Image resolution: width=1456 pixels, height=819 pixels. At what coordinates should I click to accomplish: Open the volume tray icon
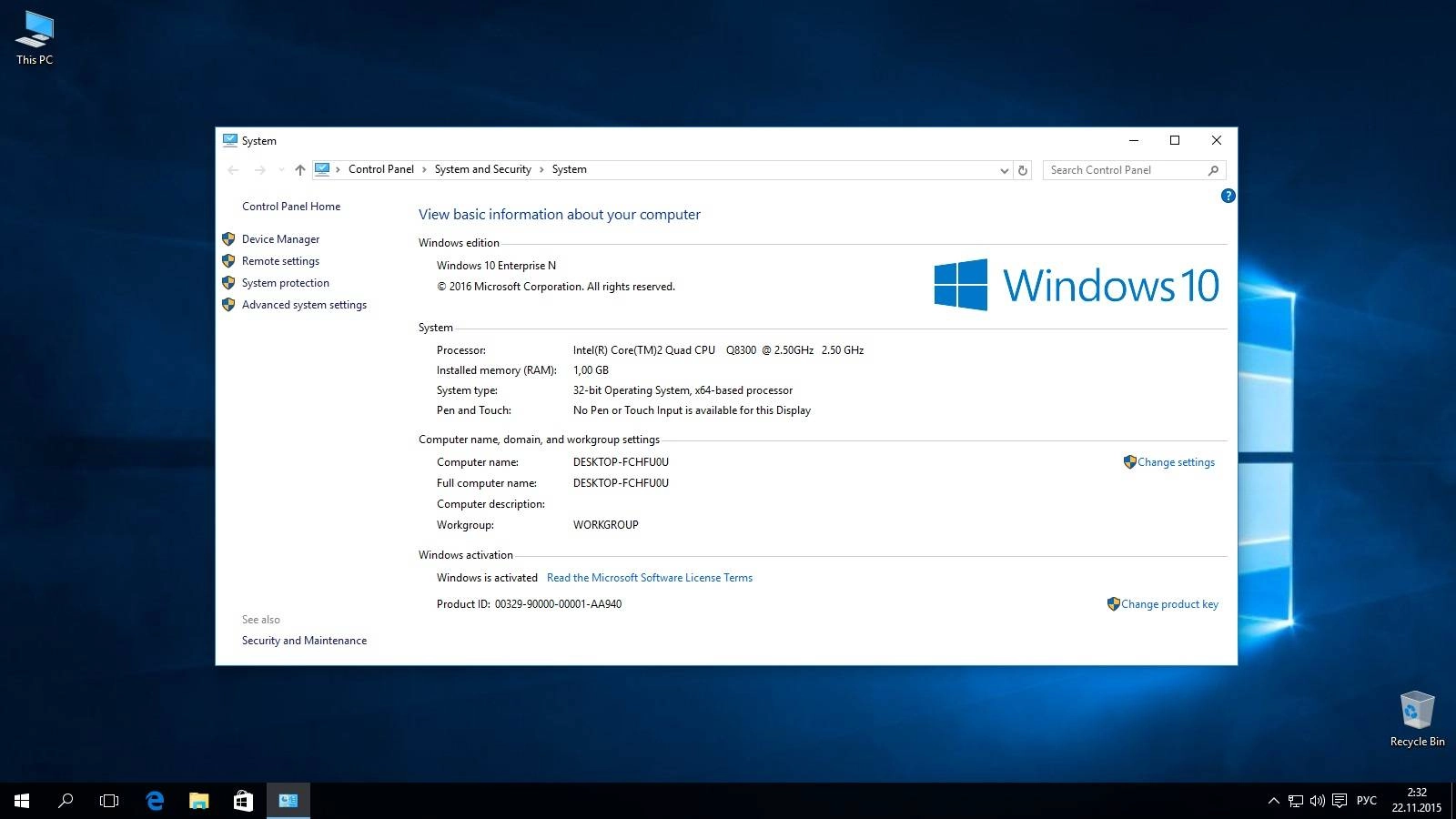pos(1317,801)
